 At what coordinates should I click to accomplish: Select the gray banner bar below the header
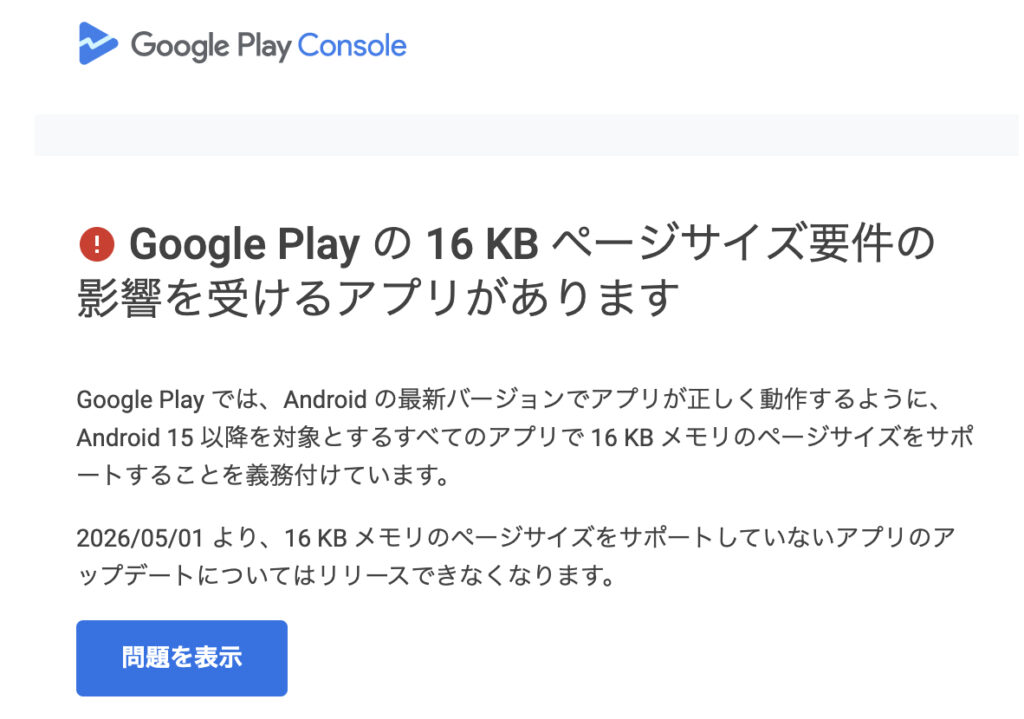pyautogui.click(x=526, y=135)
